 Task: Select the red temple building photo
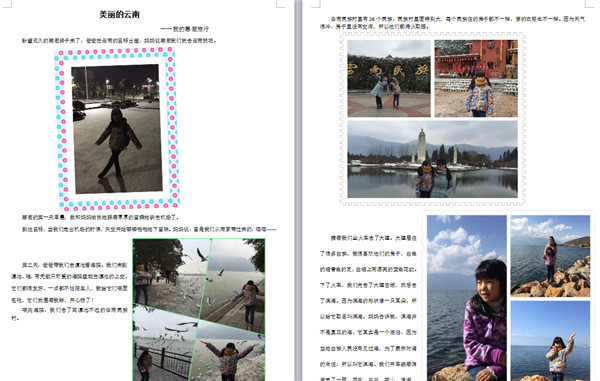(476, 78)
